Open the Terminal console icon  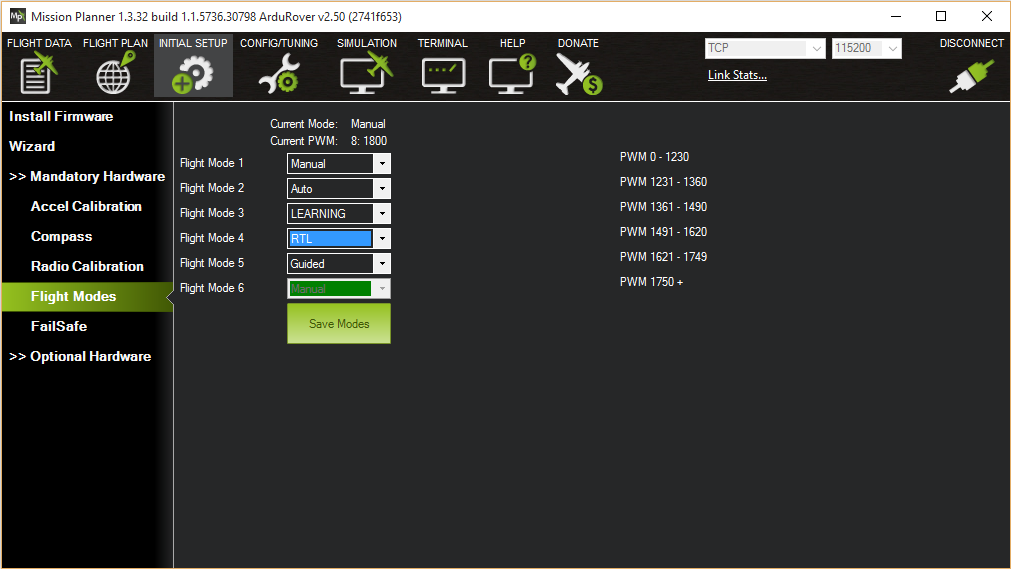[442, 74]
